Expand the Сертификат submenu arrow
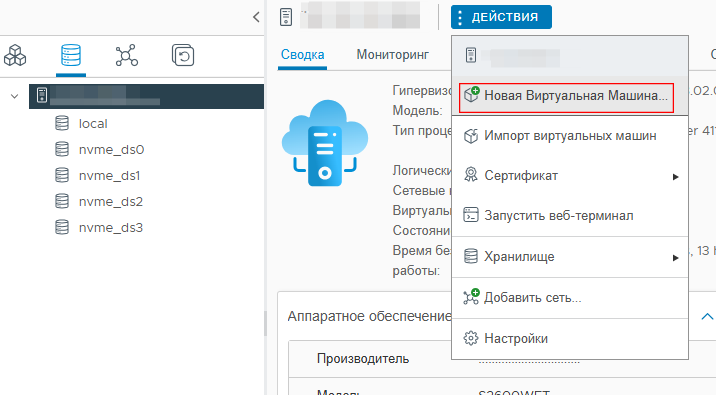The width and height of the screenshot is (716, 395). (x=675, y=177)
